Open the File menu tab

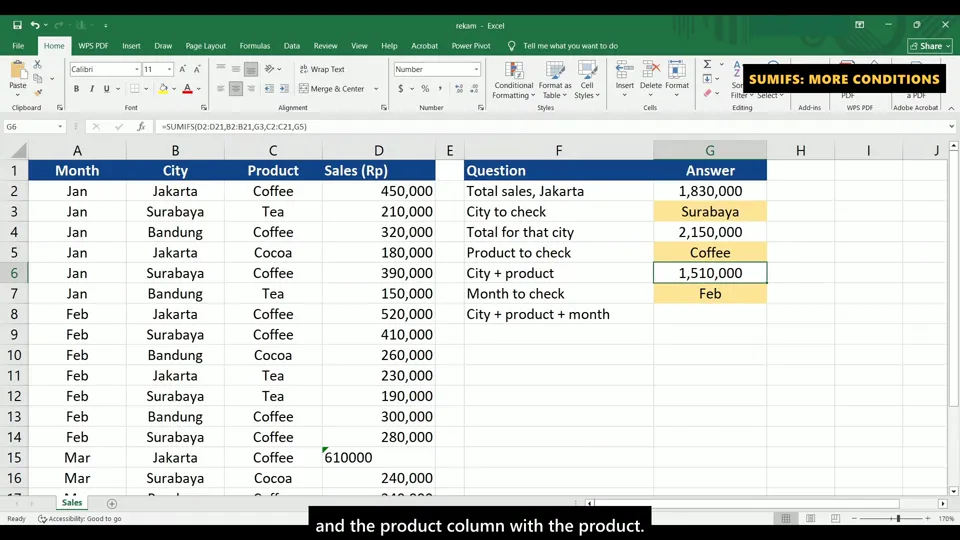pyautogui.click(x=18, y=46)
